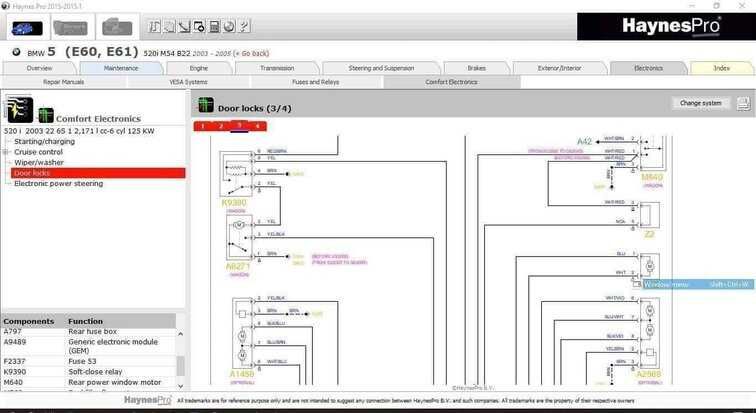The width and height of the screenshot is (756, 413).
Task: Open the Maintenance tab
Action: pos(121,68)
